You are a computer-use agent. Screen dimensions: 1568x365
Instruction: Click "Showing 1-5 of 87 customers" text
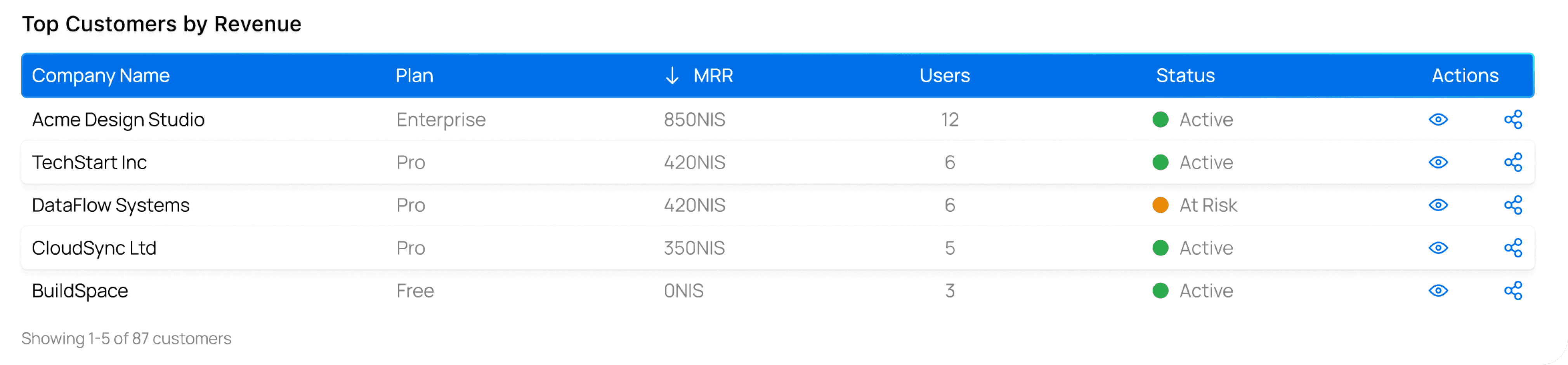(x=126, y=338)
